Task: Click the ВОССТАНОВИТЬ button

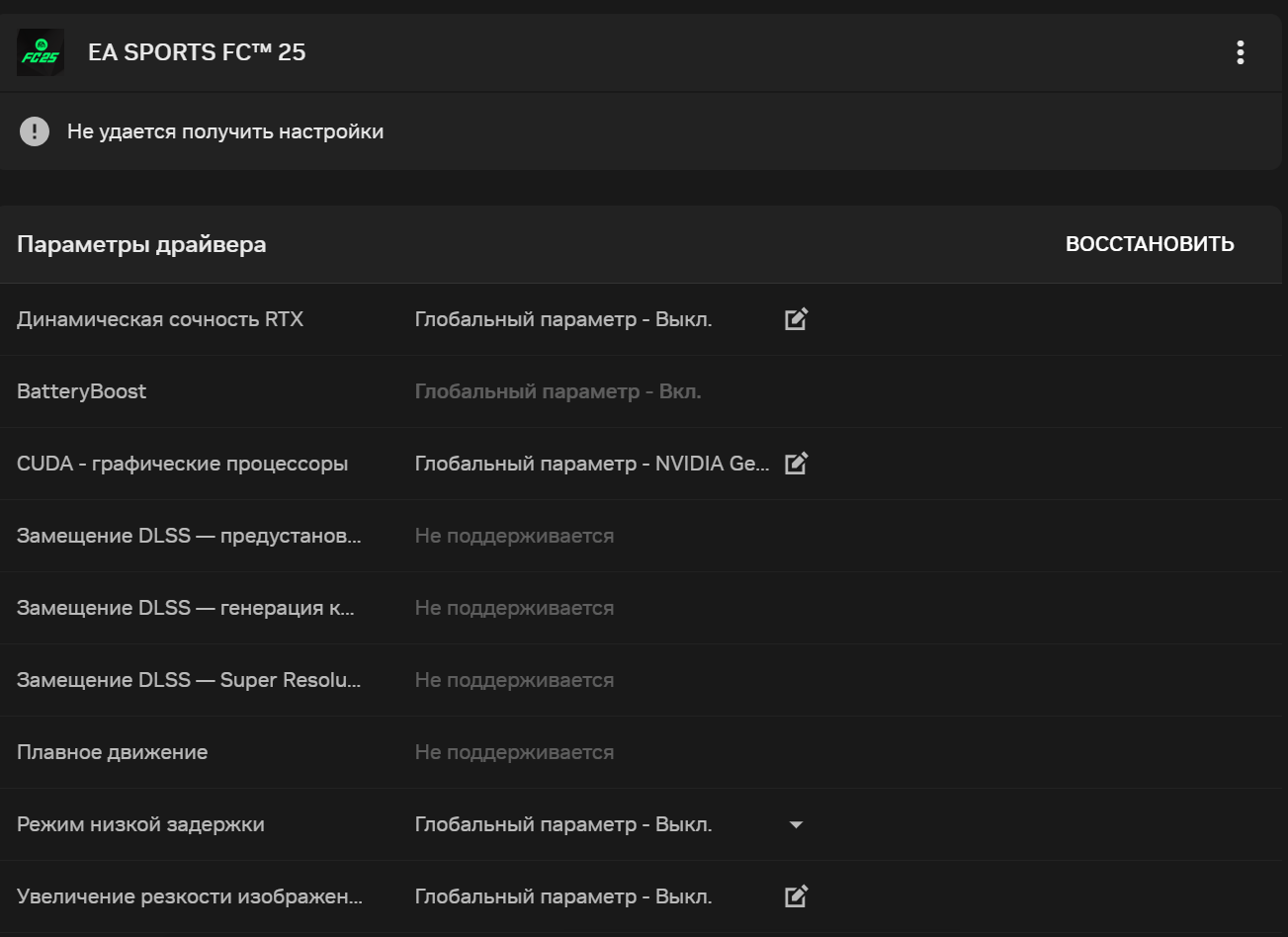Action: 1150,244
